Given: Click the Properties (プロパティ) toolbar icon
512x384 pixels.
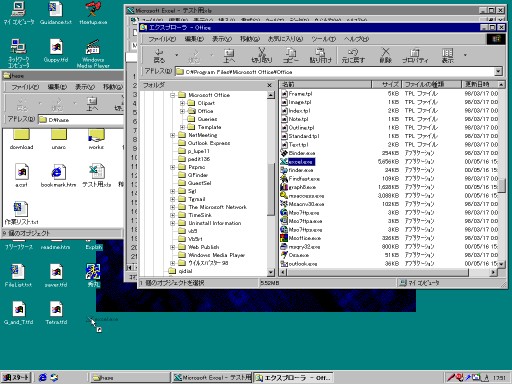Looking at the screenshot, I should 415,56.
